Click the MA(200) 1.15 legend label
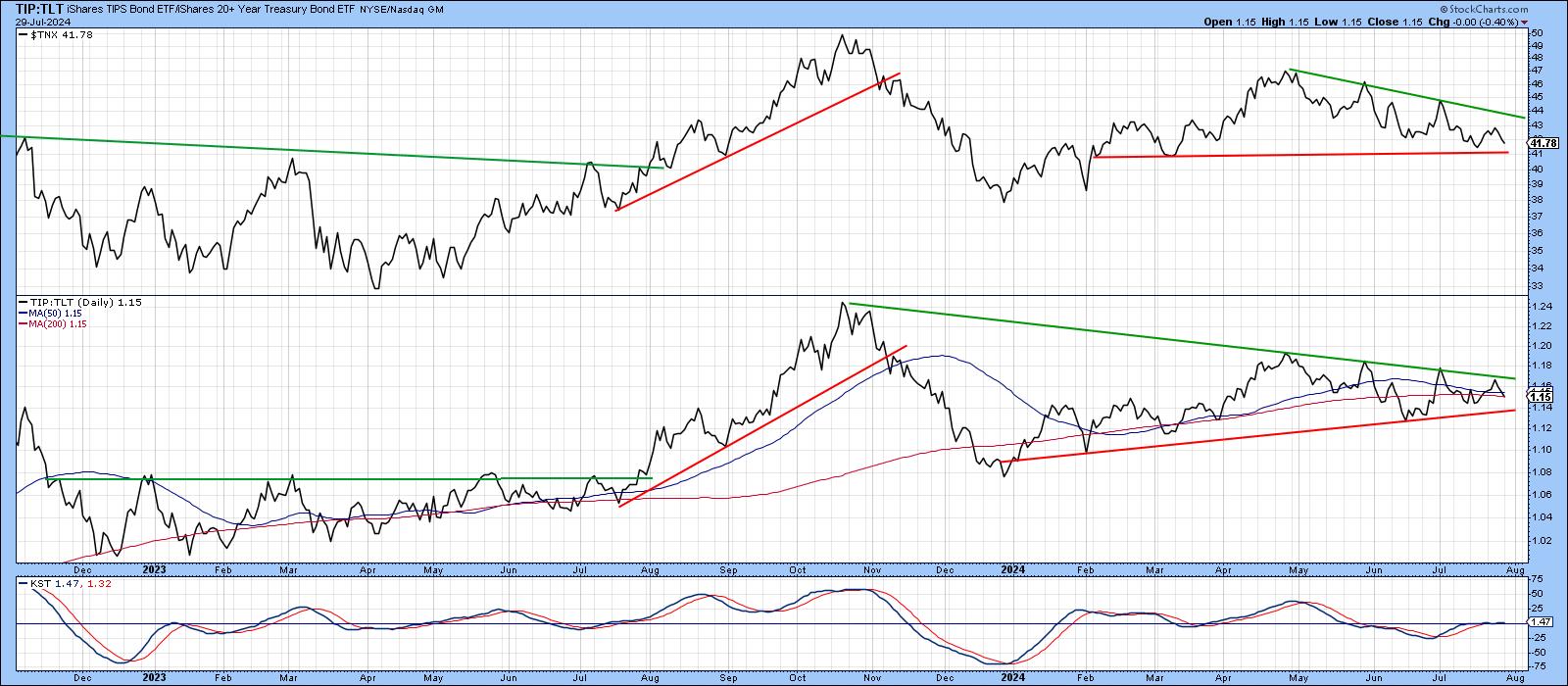The height and width of the screenshot is (686, 1568). [60, 324]
